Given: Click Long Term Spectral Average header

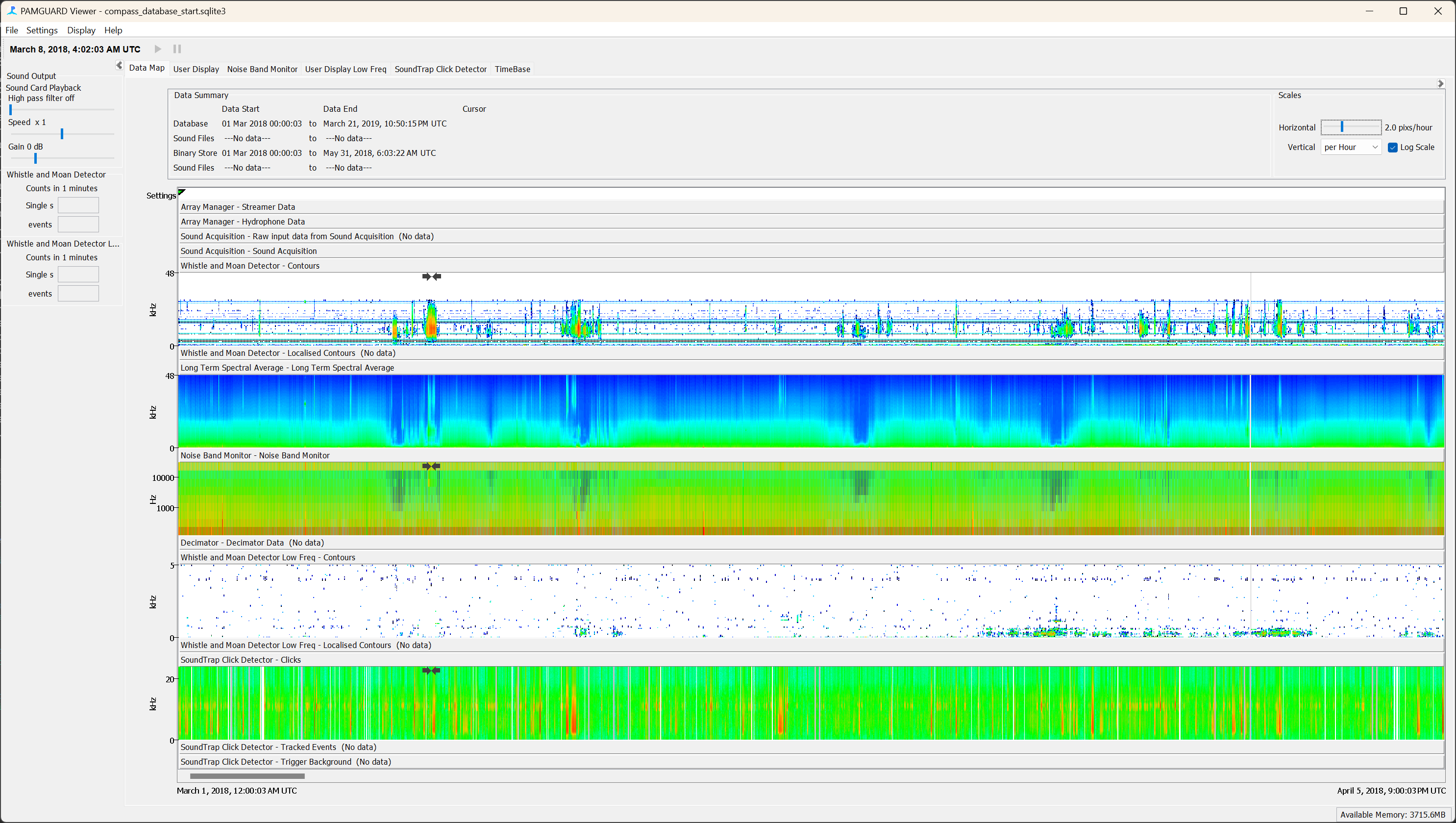Looking at the screenshot, I should tap(811, 368).
